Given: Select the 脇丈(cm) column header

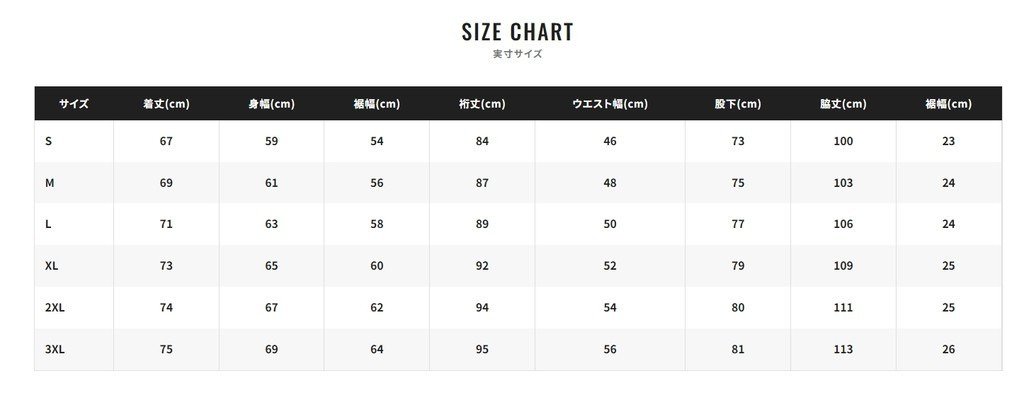Looking at the screenshot, I should click(843, 104).
